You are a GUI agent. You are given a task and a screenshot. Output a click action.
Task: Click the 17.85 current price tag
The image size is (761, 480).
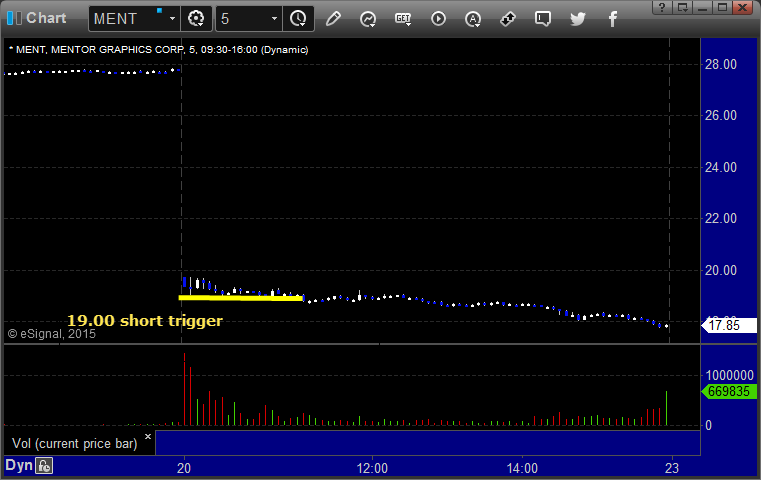(729, 325)
